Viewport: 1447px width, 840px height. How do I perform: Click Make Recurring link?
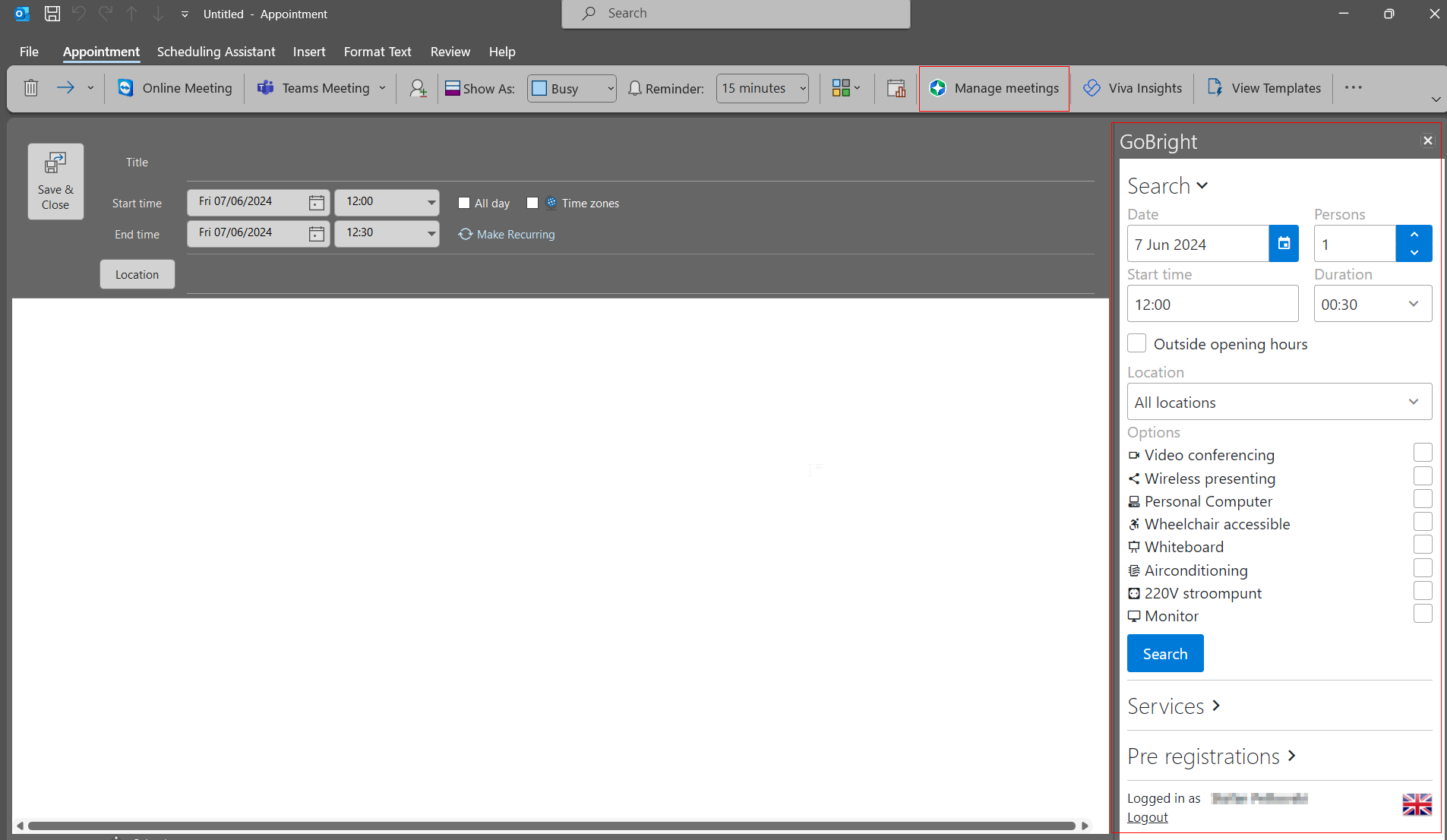507,235
